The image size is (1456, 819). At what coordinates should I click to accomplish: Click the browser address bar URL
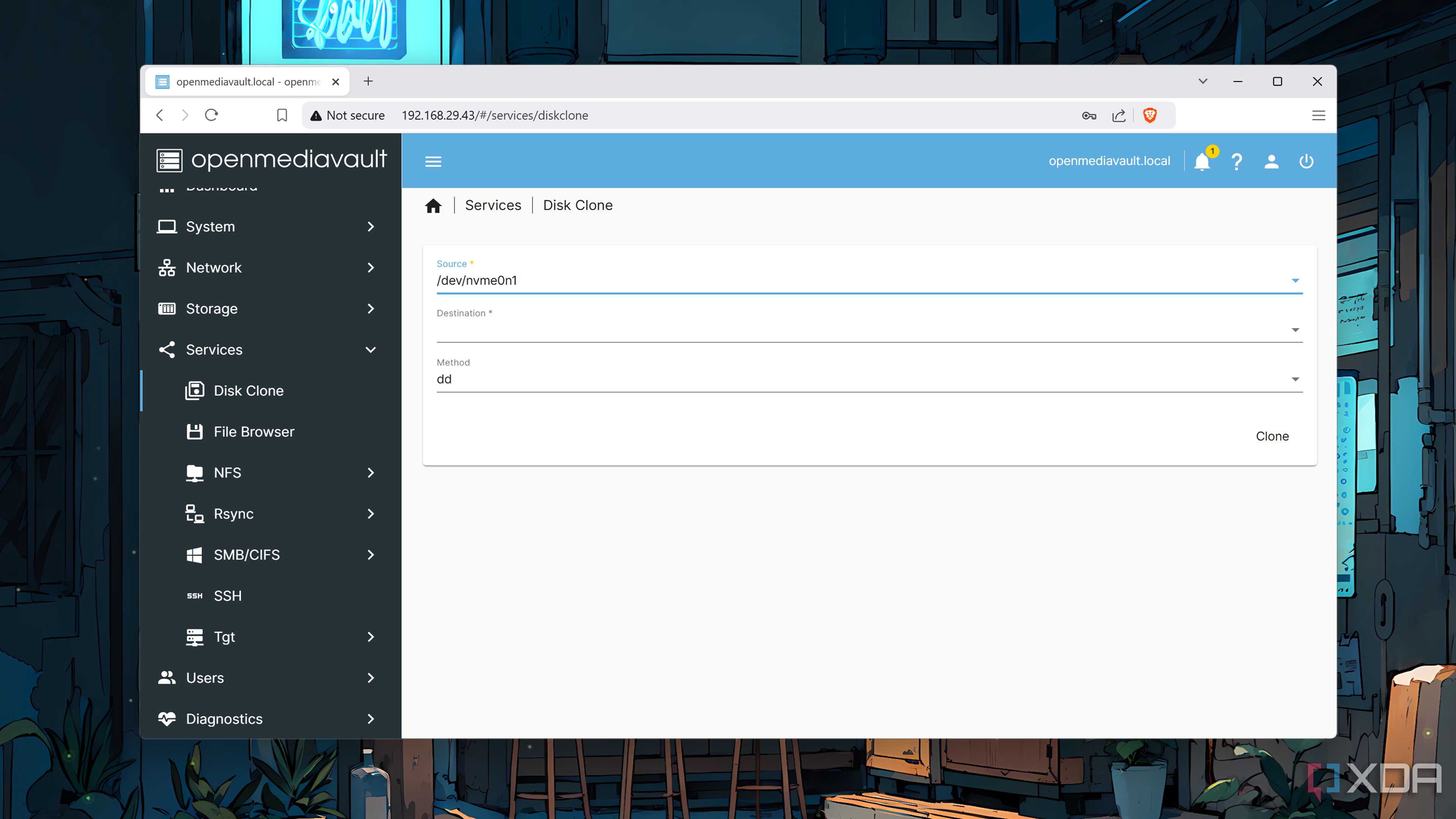coord(494,115)
